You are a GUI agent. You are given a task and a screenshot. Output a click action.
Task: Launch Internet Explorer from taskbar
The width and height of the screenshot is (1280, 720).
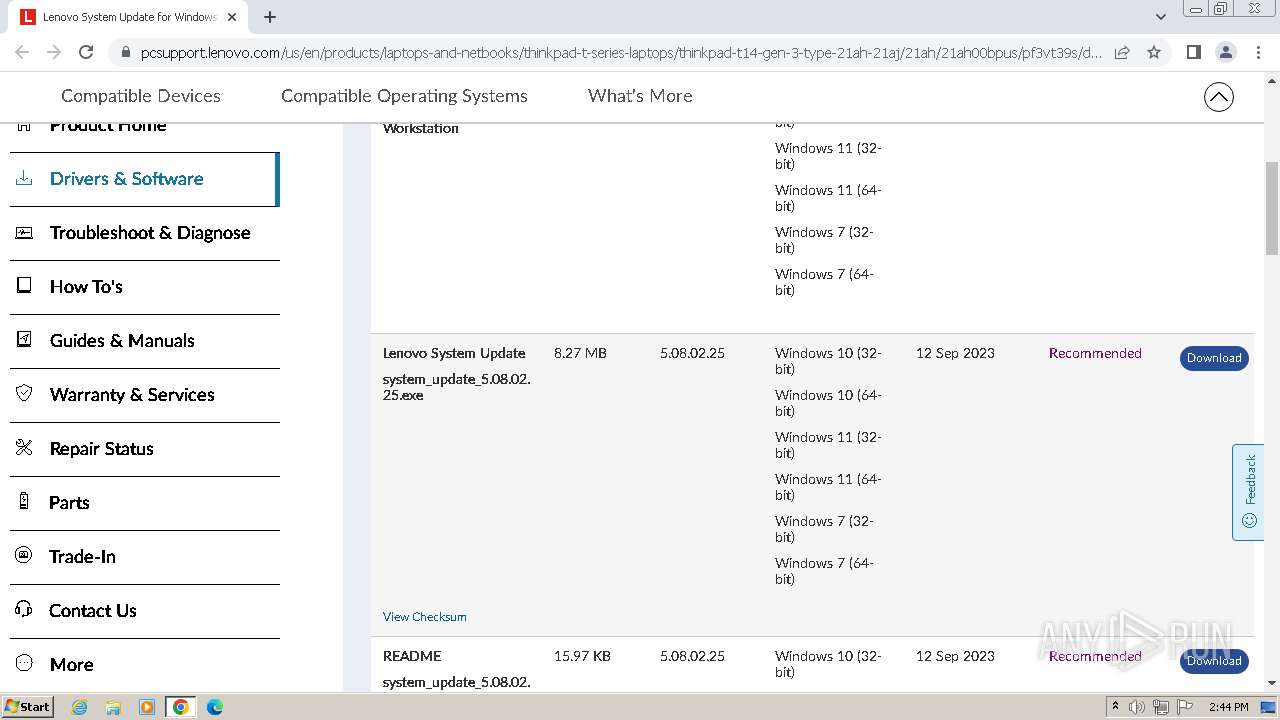click(80, 707)
